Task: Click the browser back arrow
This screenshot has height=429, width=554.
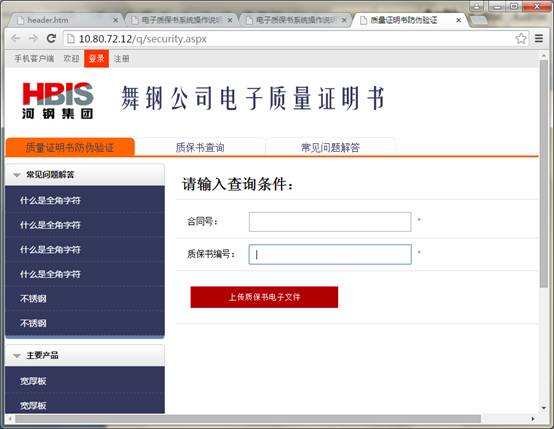Action: [x=16, y=39]
